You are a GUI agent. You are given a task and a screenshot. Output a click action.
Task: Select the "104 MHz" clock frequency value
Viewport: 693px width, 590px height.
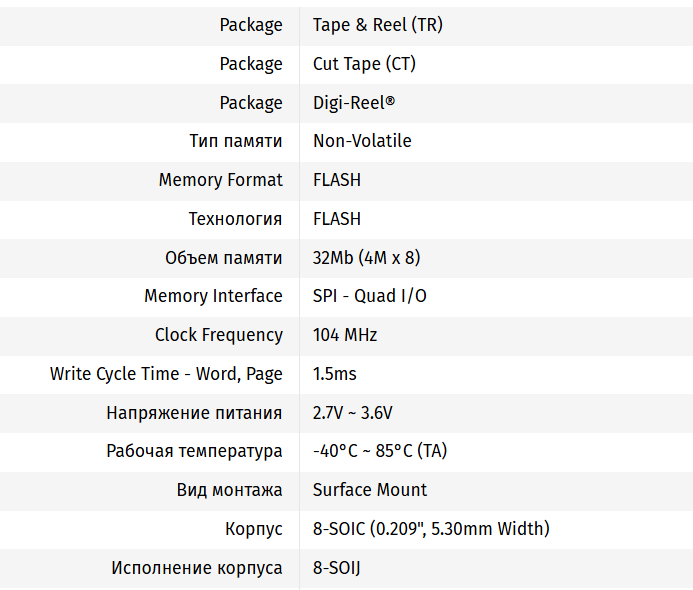[x=345, y=335]
